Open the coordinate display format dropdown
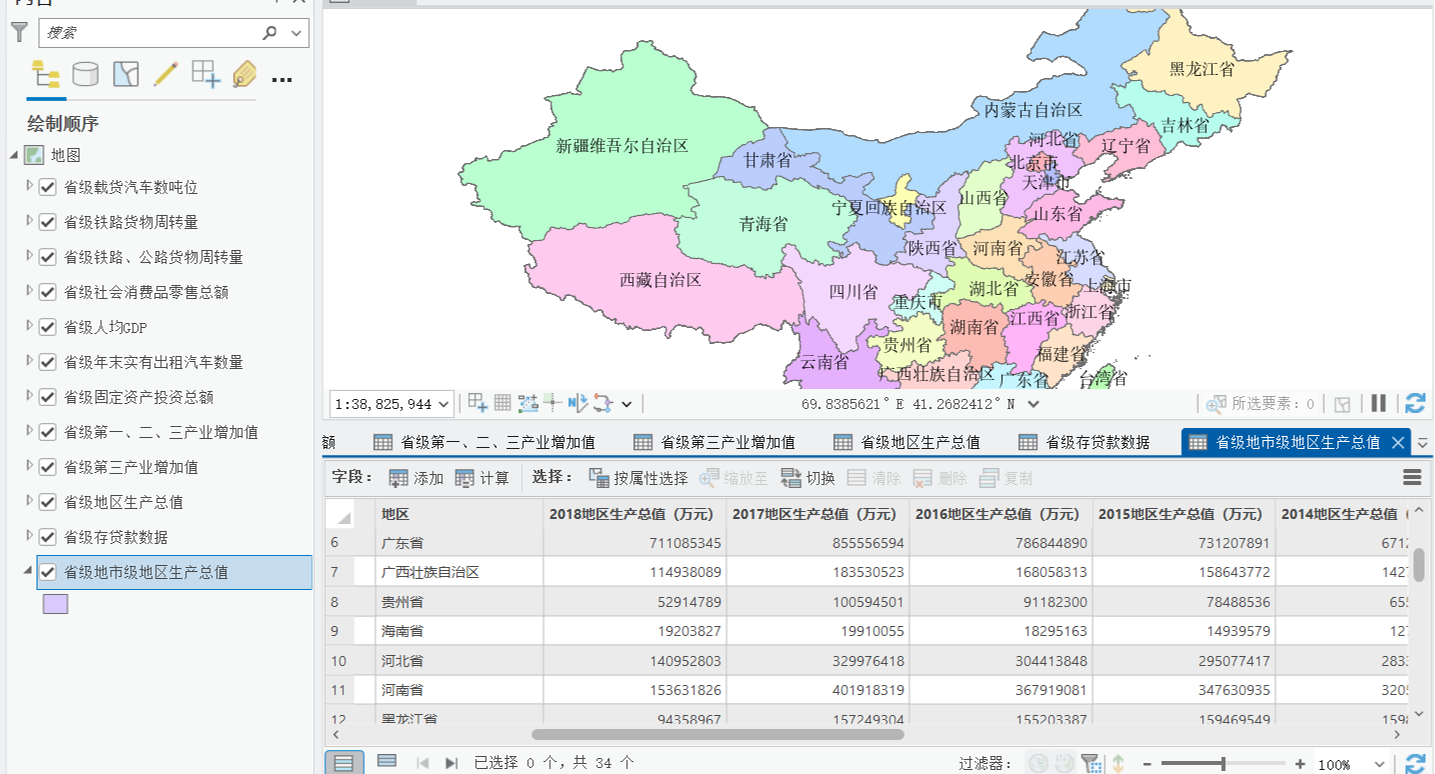The width and height of the screenshot is (1435, 774). point(1034,404)
